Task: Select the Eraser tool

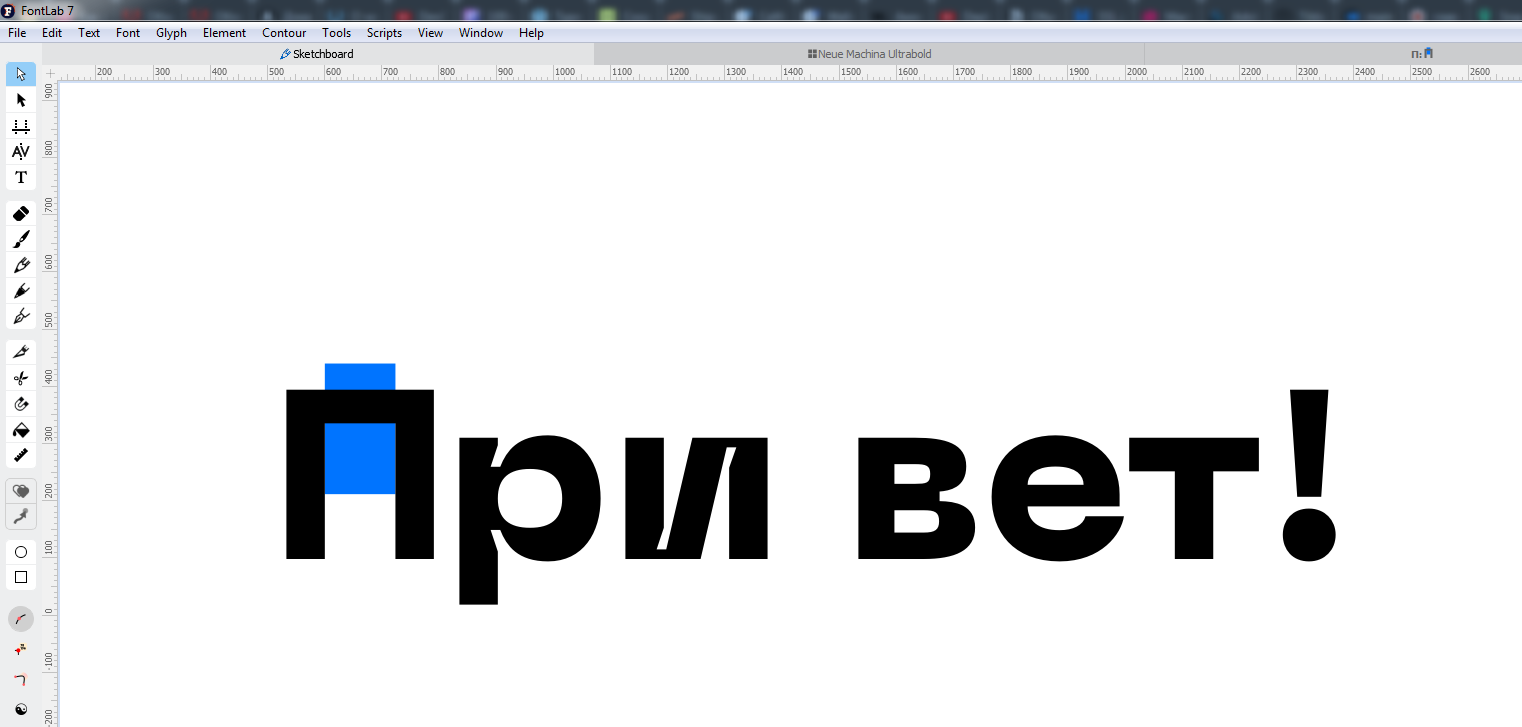Action: click(x=21, y=213)
